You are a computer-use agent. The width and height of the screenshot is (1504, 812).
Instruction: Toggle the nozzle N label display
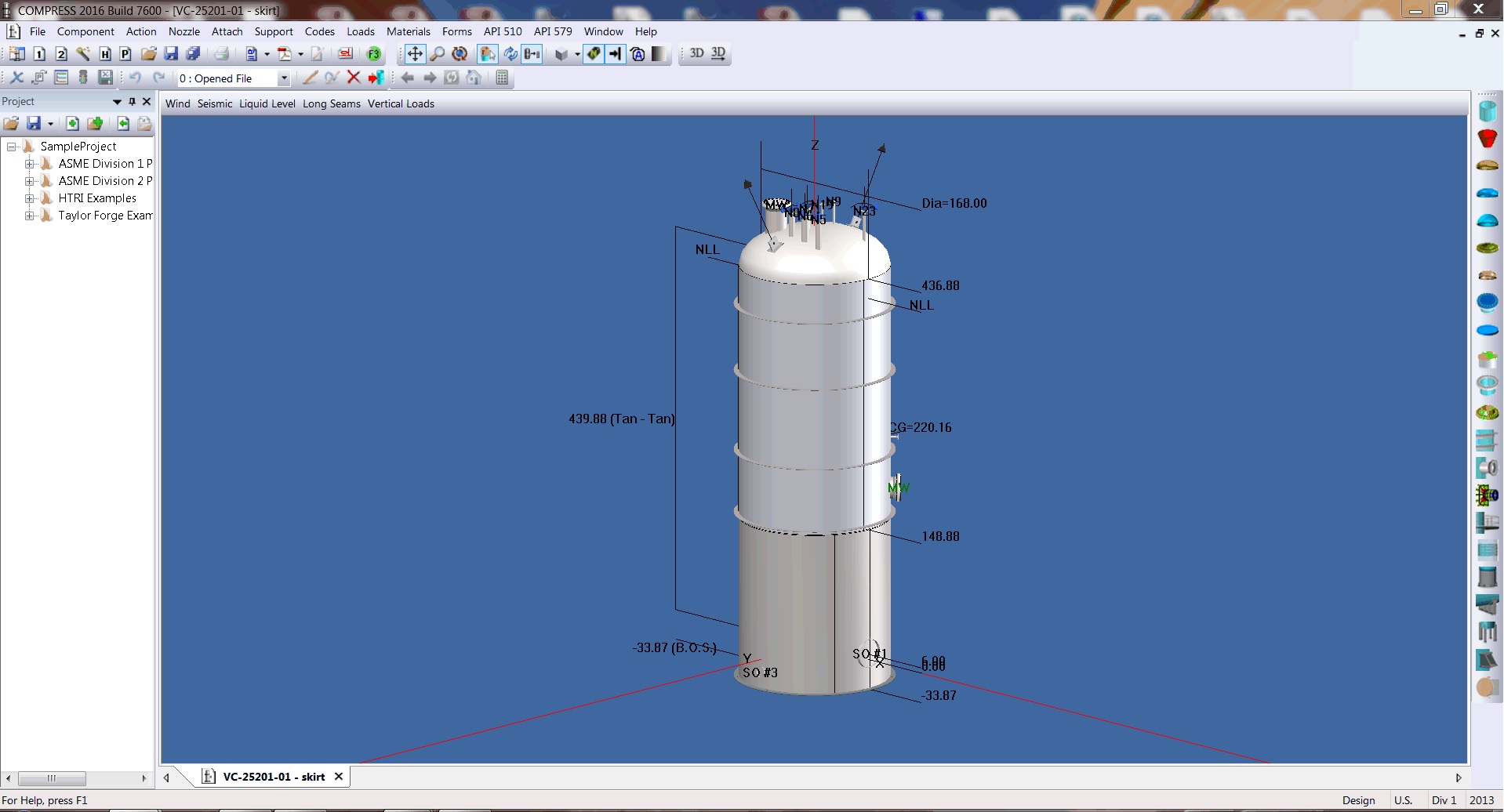pos(594,54)
